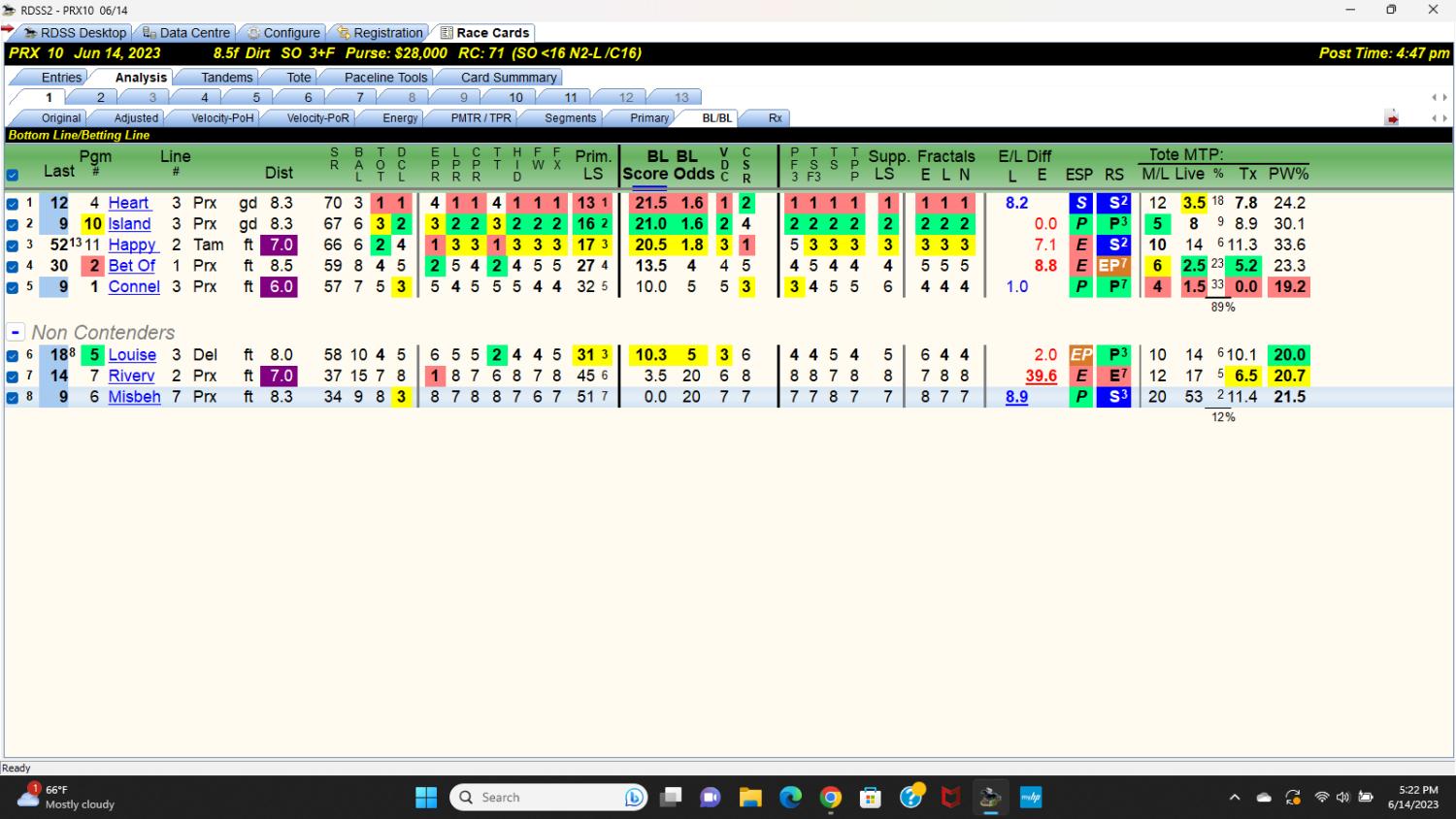Collapse the Non Contenders group
This screenshot has height=819, width=1456.
16,333
